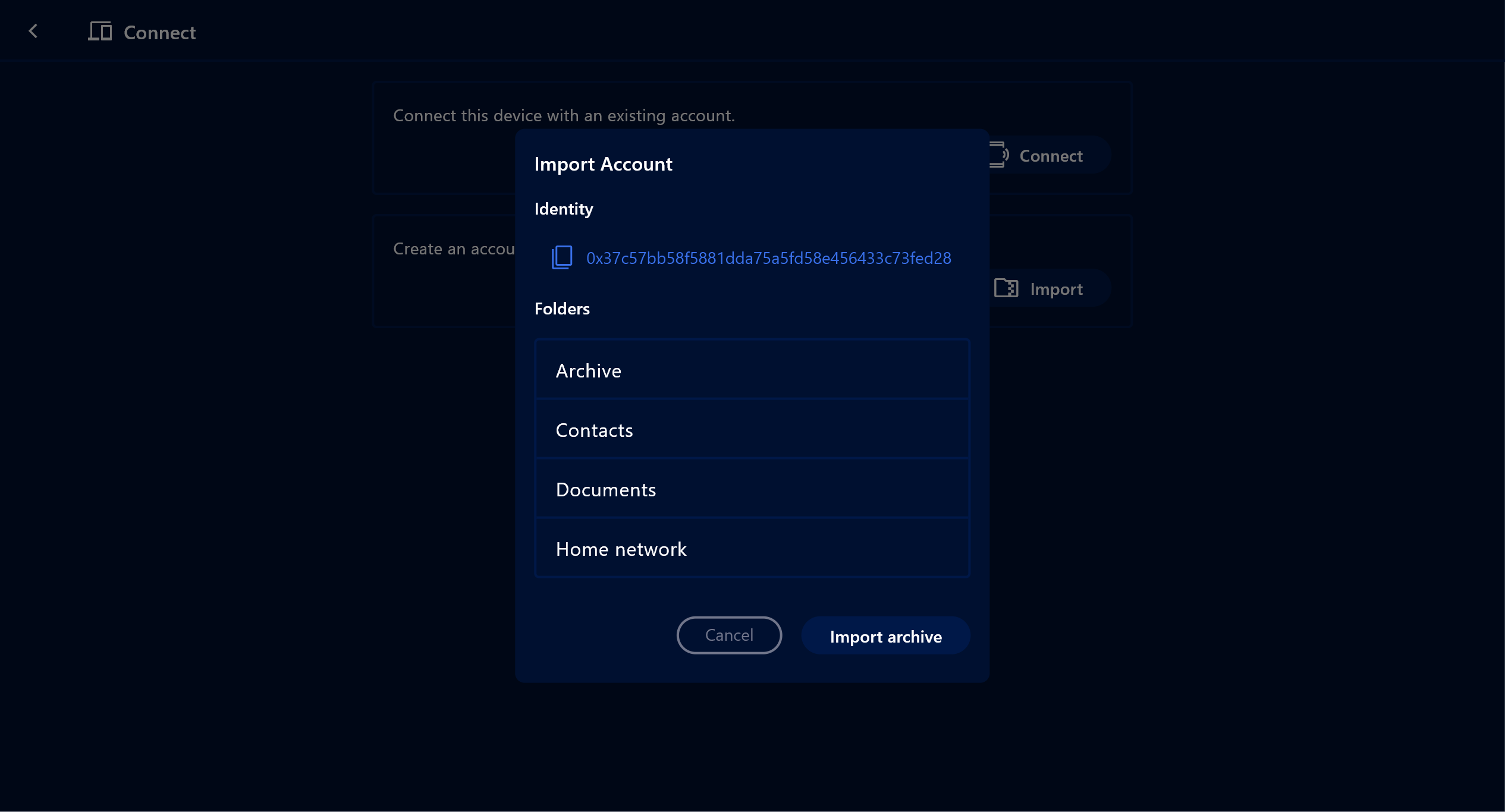This screenshot has height=812, width=1505.
Task: Click the Import Account dialog title
Action: click(x=603, y=164)
